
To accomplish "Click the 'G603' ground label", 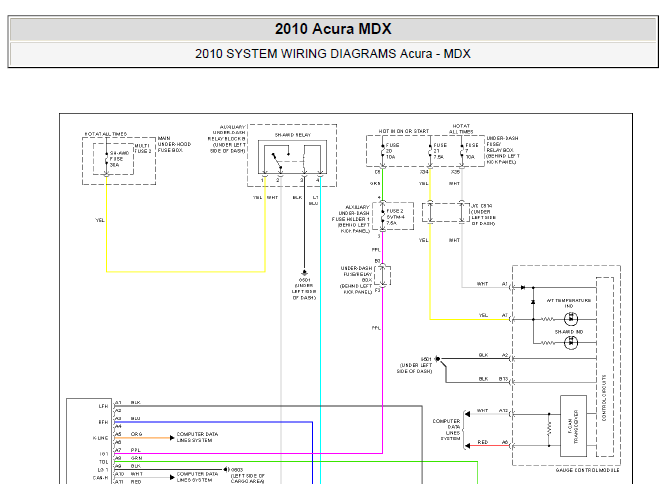I will click(237, 470).
